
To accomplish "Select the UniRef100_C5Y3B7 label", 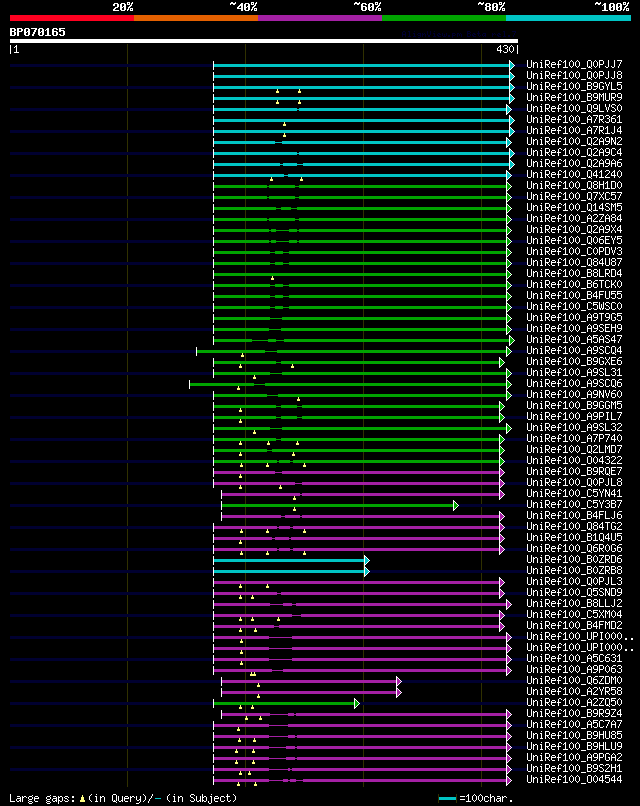I will point(574,505).
